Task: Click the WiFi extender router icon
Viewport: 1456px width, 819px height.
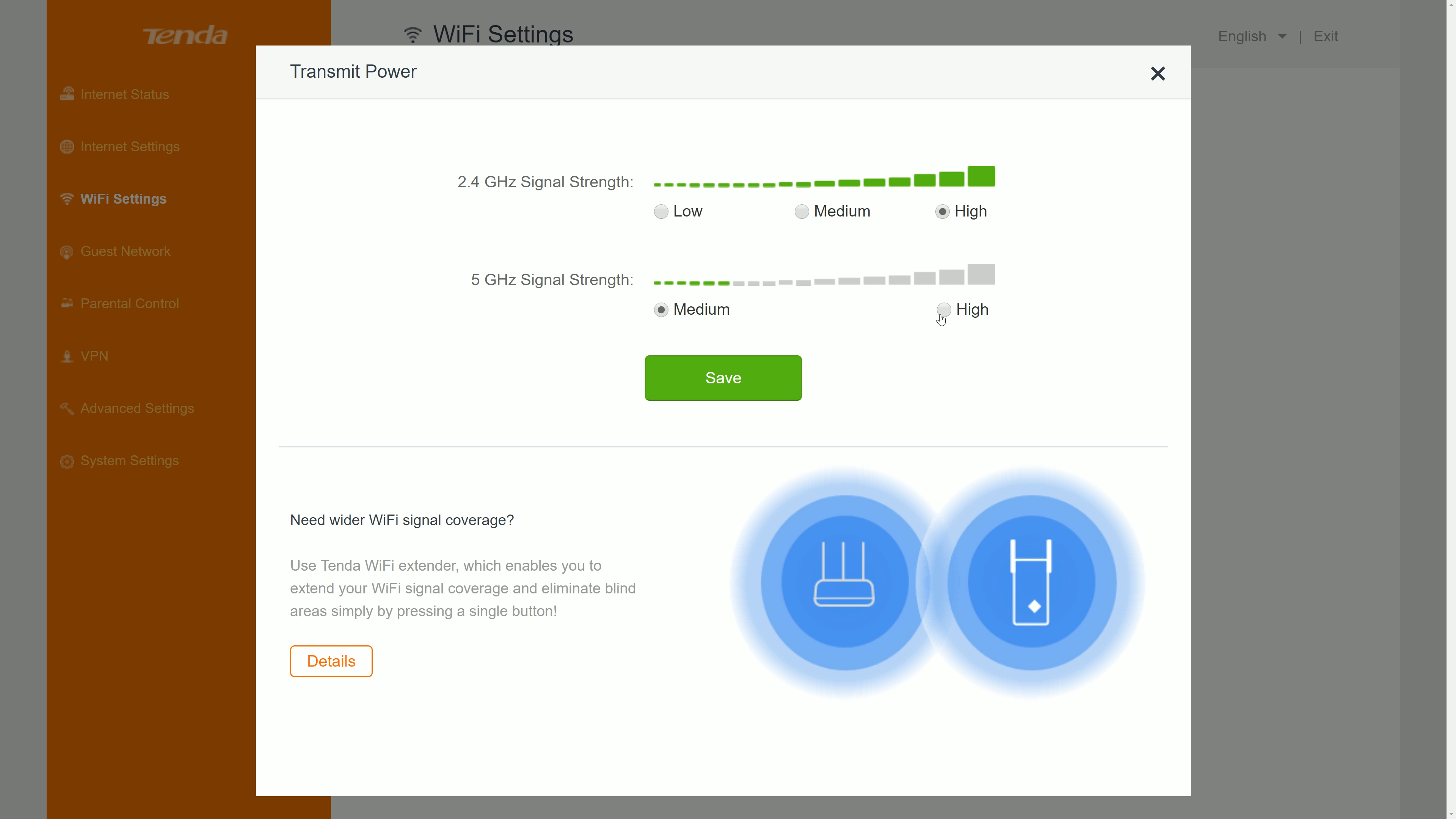Action: point(843,577)
